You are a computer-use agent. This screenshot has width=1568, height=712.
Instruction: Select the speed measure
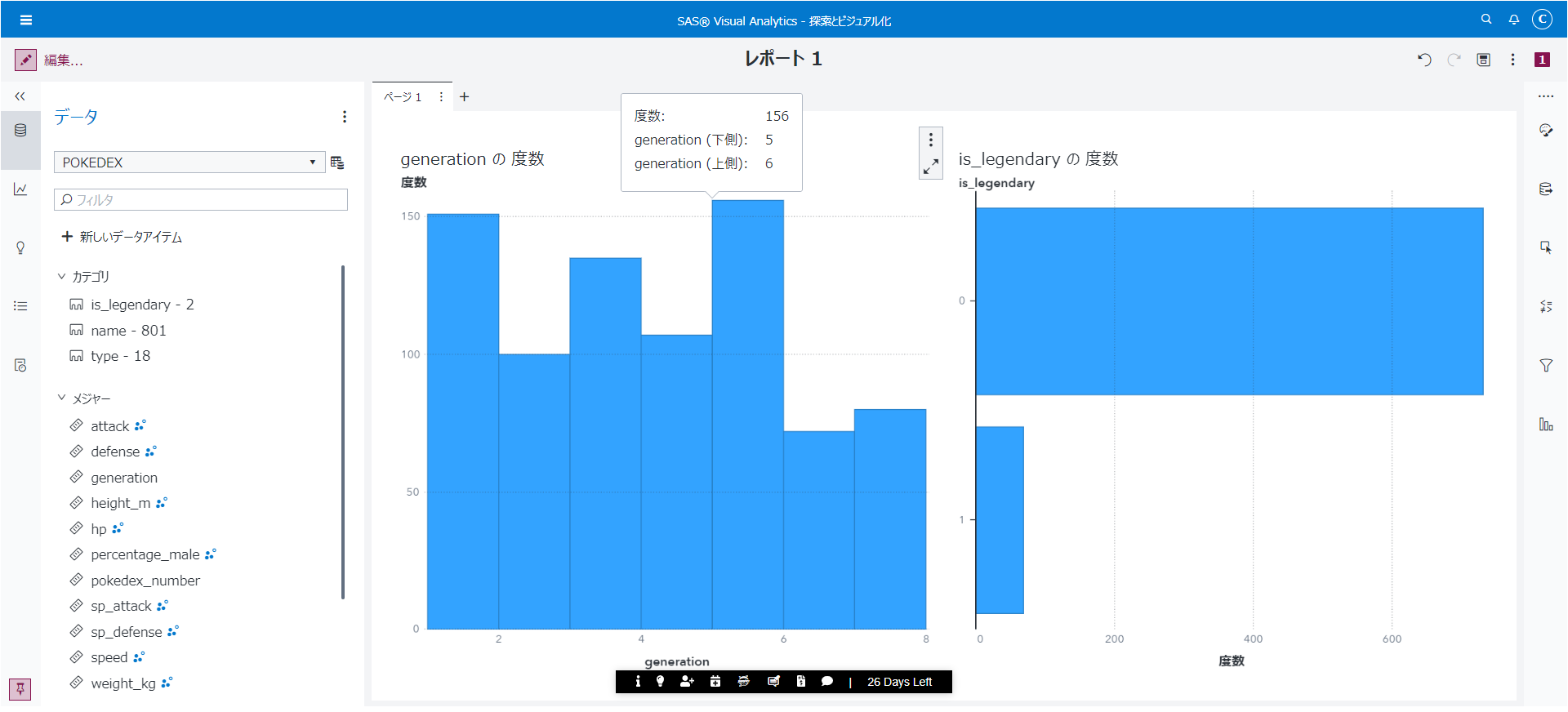pyautogui.click(x=109, y=657)
